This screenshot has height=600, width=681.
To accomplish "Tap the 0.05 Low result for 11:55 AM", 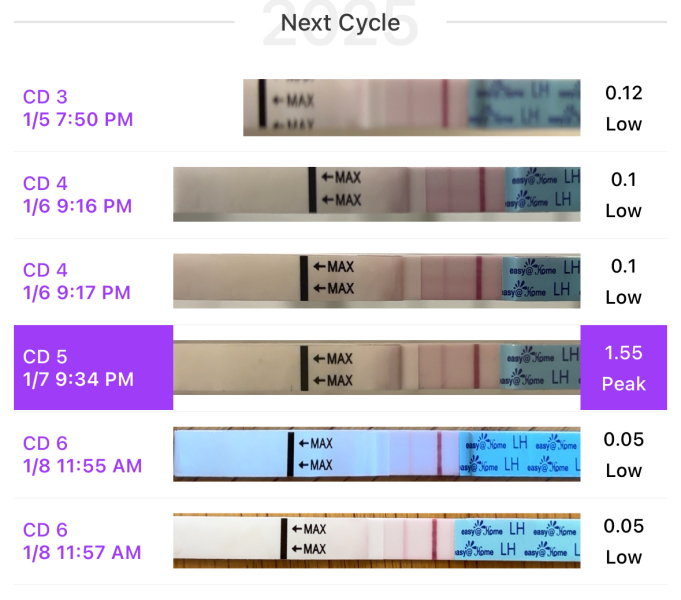I will pos(624,454).
